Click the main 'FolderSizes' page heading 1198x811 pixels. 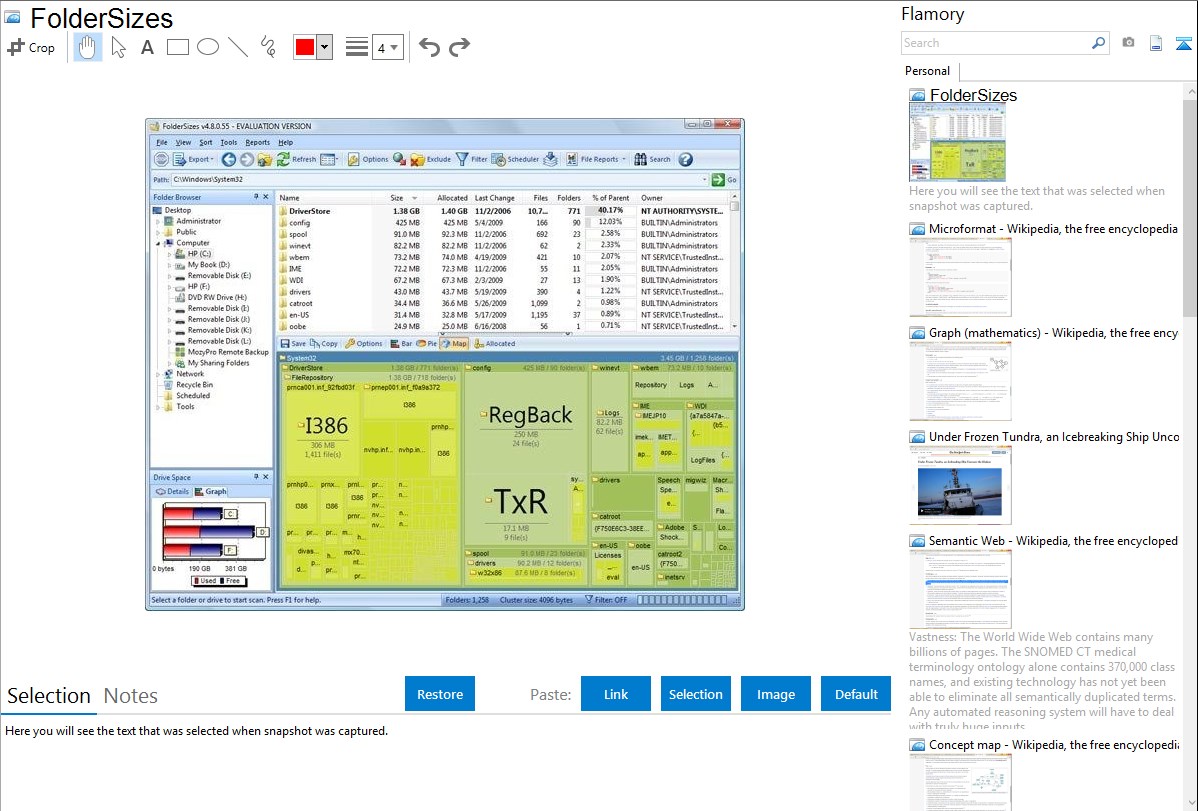[x=102, y=18]
